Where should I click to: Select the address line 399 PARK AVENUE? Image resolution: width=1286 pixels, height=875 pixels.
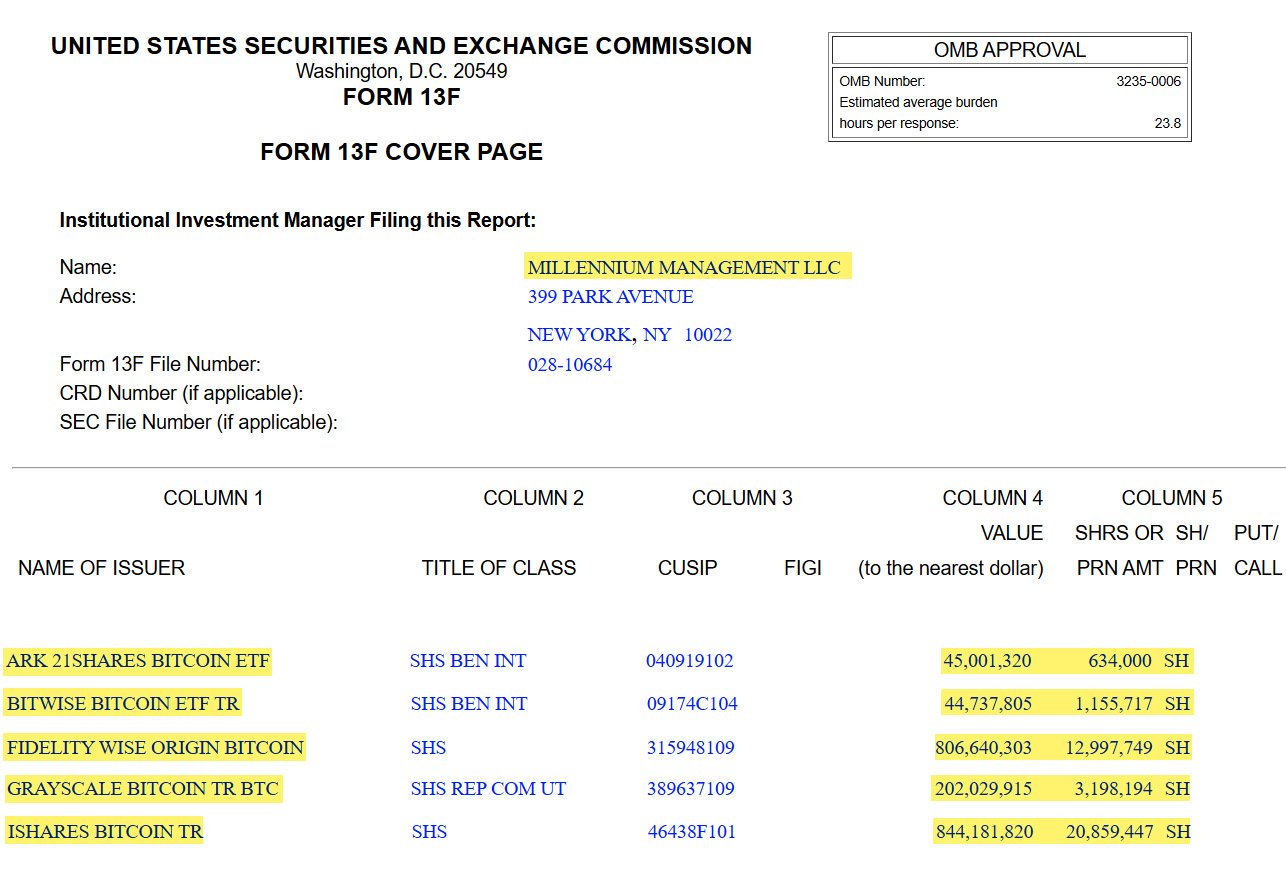tap(610, 297)
